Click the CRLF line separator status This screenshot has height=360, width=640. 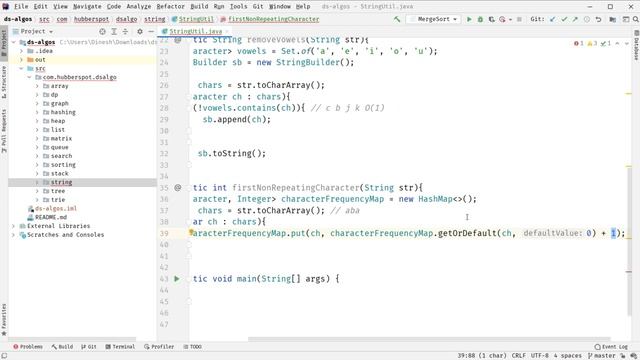[518, 356]
